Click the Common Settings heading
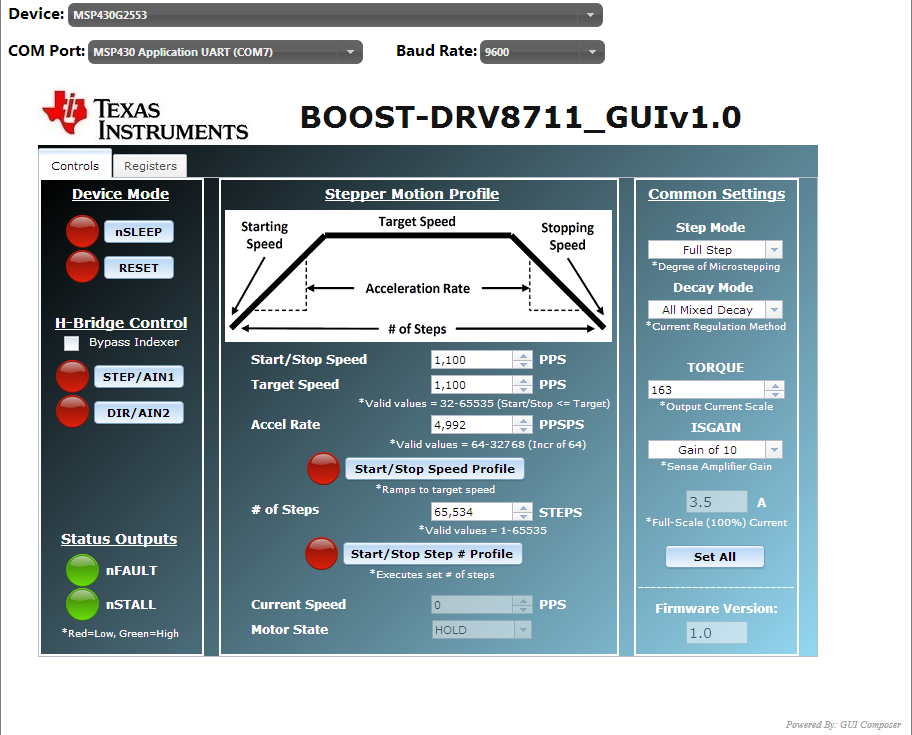 (x=717, y=194)
